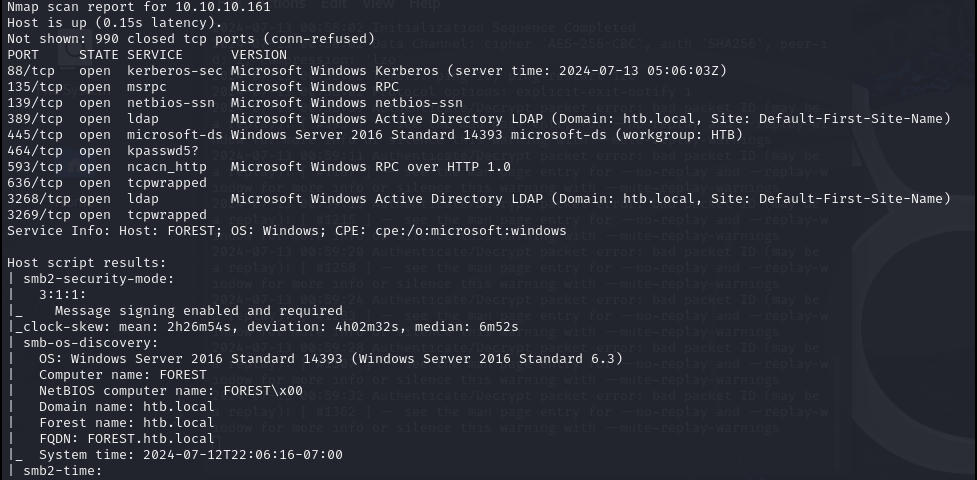
Task: Click the kpasswd5? service text
Action: (163, 151)
